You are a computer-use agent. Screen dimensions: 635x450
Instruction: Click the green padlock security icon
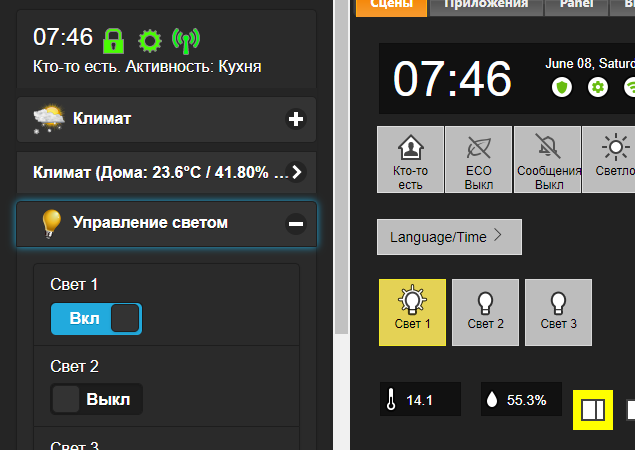pyautogui.click(x=113, y=41)
